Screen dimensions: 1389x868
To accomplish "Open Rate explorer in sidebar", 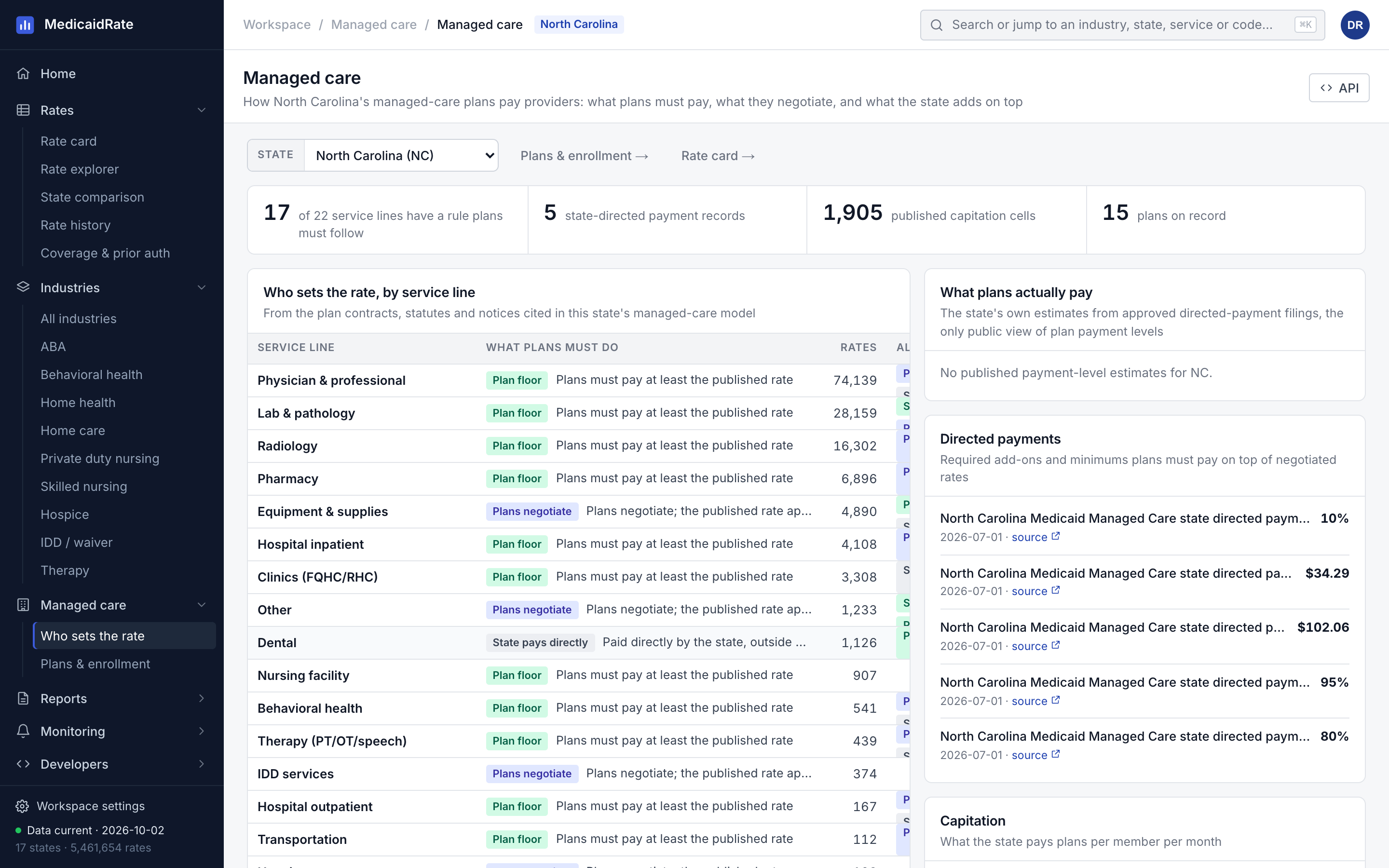I will 79,169.
